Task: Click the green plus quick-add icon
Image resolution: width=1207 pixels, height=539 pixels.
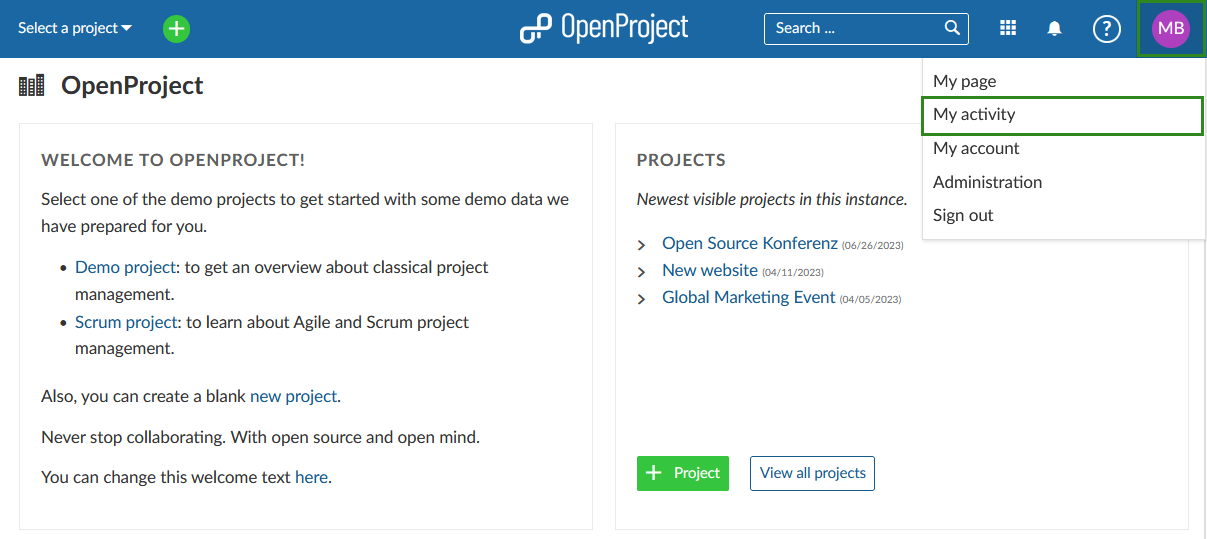Action: tap(176, 29)
